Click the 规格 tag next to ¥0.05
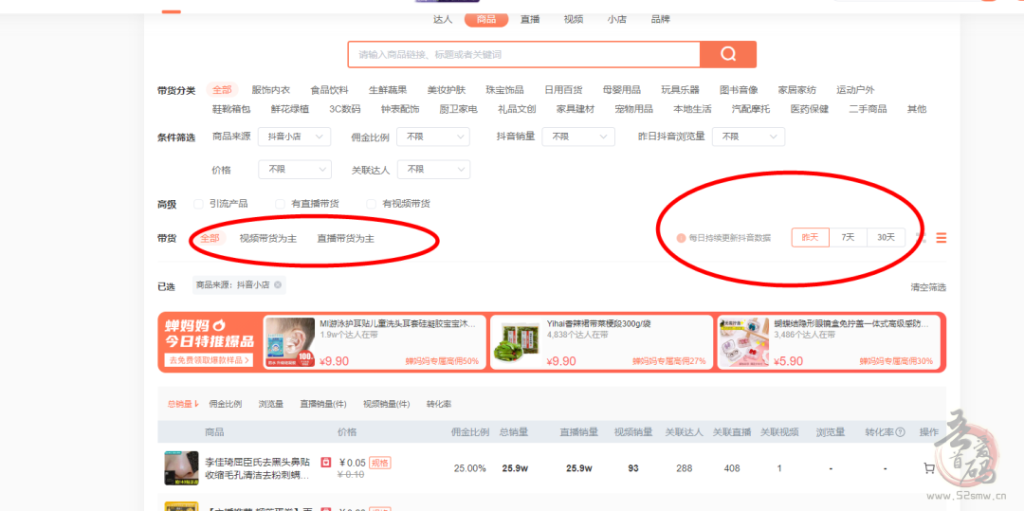The width and height of the screenshot is (1024, 511). click(380, 463)
